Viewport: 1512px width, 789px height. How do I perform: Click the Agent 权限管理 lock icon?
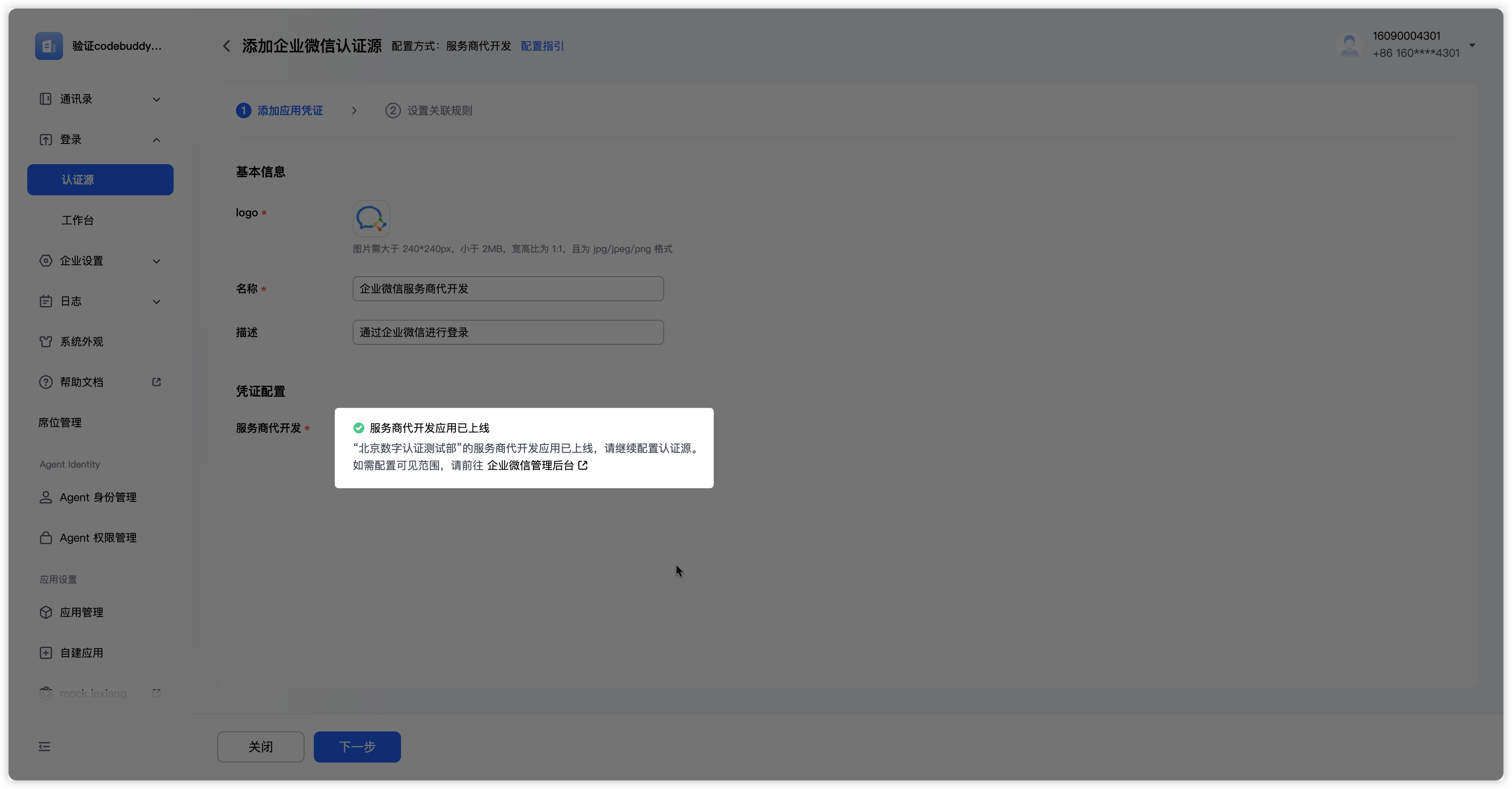pos(46,538)
